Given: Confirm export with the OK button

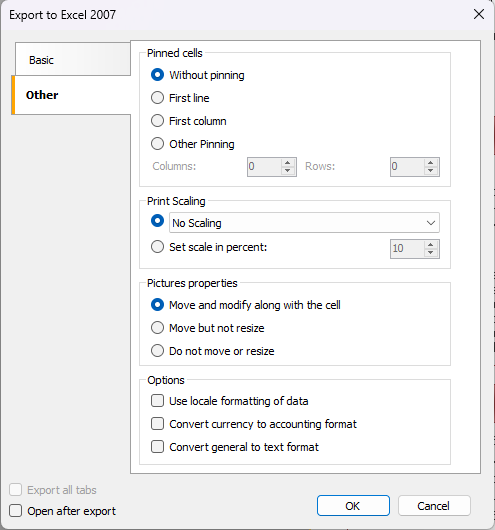Looking at the screenshot, I should [x=353, y=506].
